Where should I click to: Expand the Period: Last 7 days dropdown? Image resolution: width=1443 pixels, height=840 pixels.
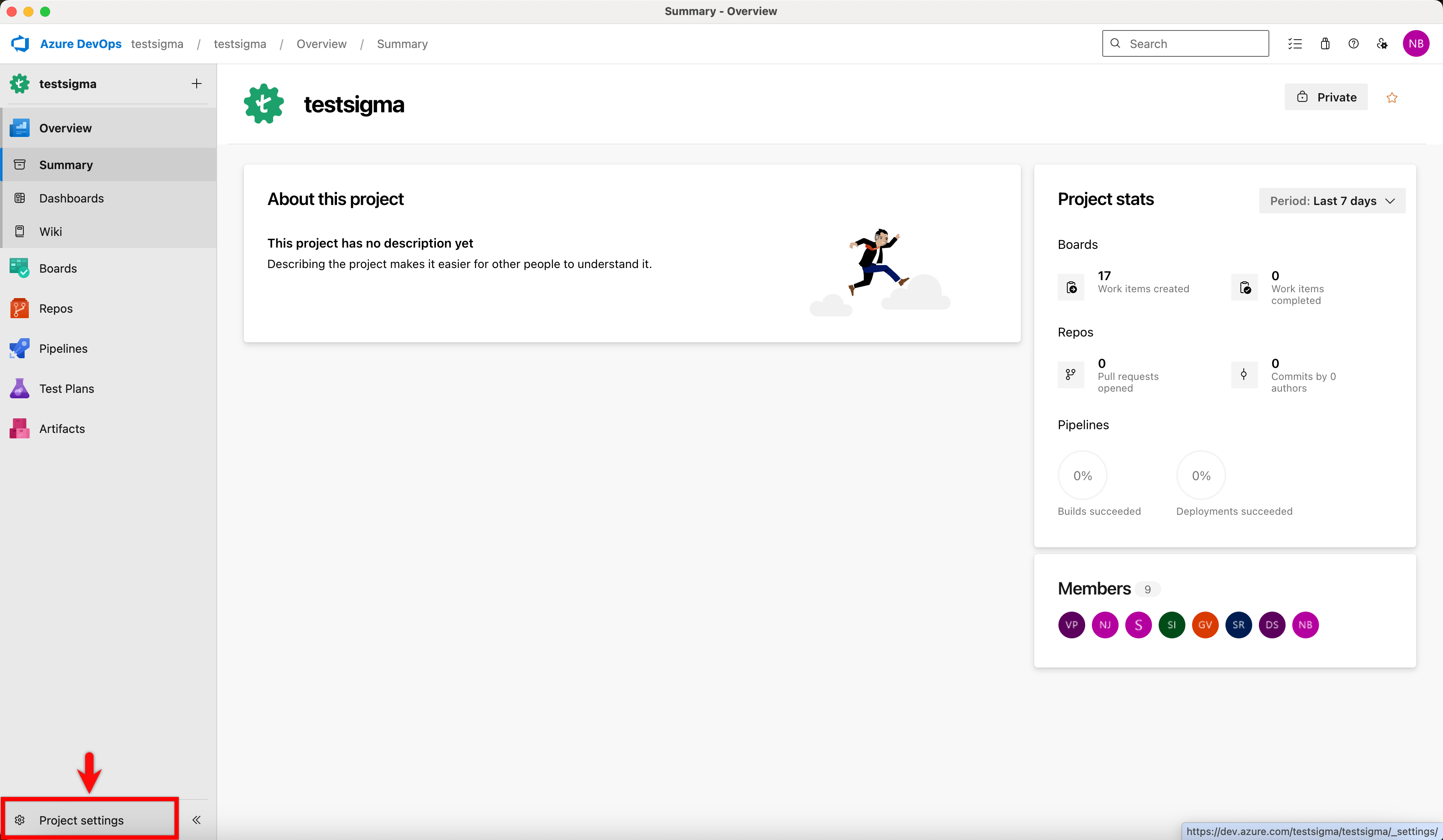pos(1332,201)
